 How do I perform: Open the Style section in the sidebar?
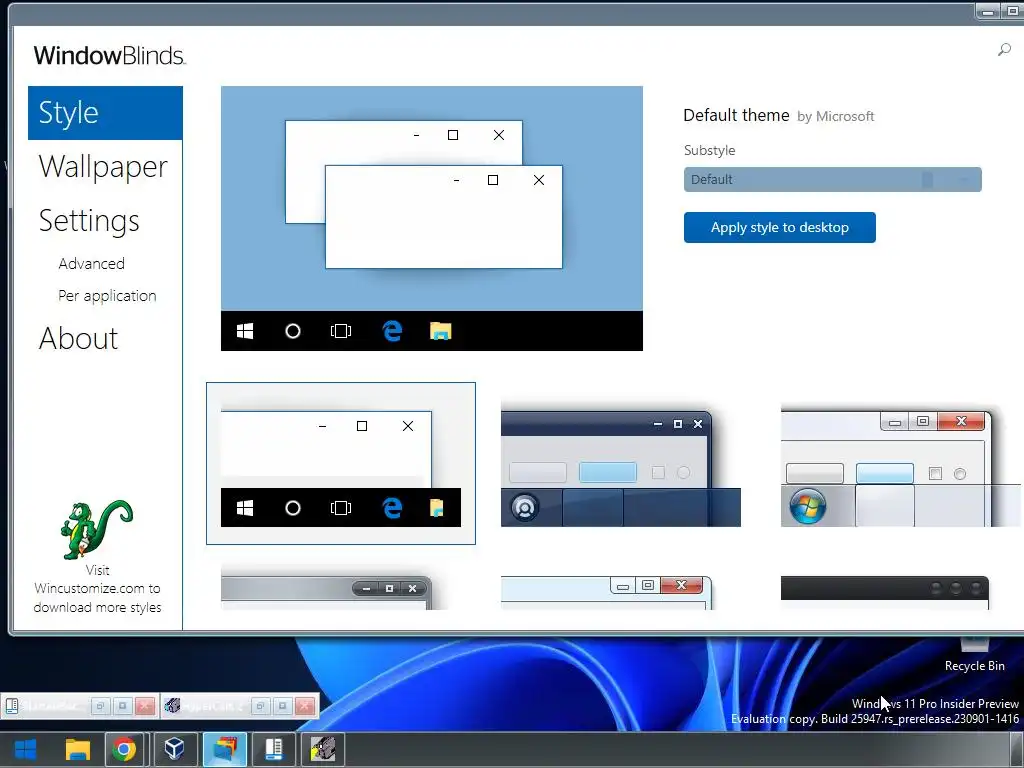(x=105, y=112)
